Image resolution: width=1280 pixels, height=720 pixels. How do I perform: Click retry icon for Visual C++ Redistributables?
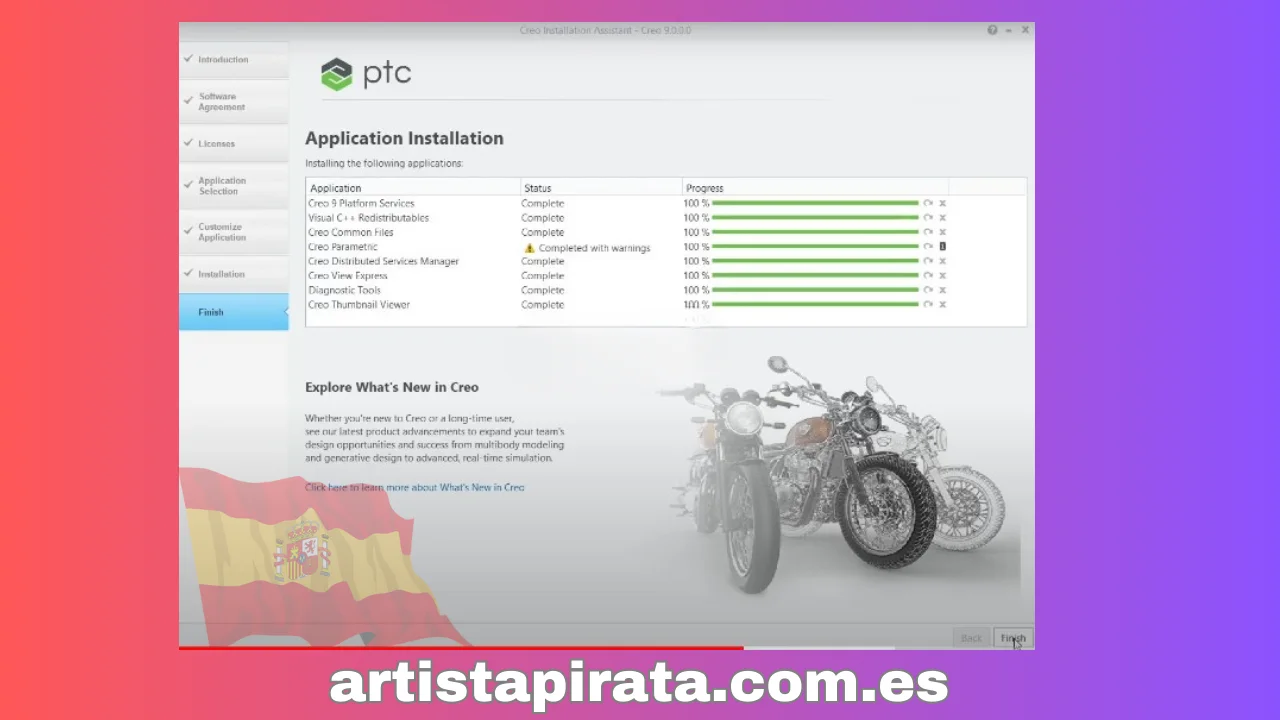pyautogui.click(x=928, y=218)
